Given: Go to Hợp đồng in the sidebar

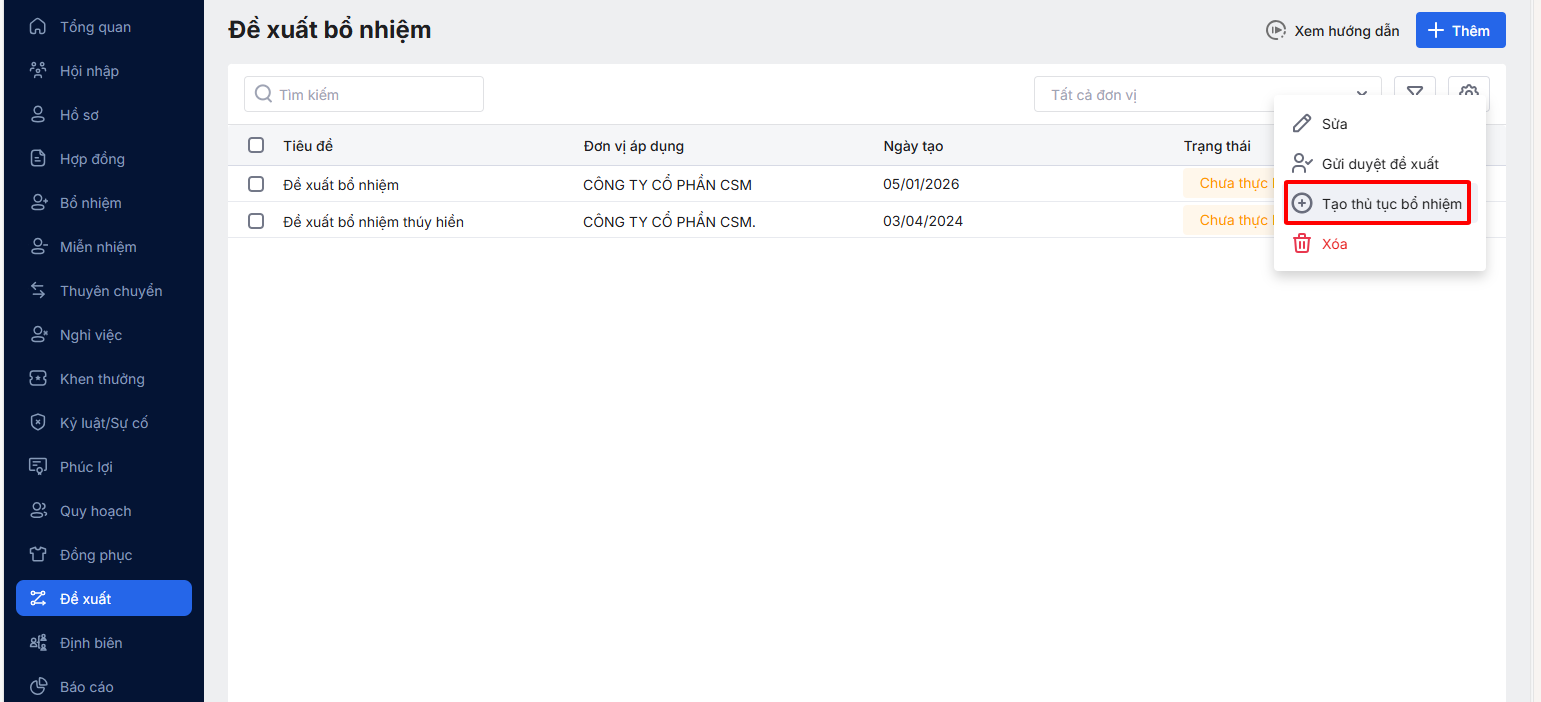Looking at the screenshot, I should point(92,159).
